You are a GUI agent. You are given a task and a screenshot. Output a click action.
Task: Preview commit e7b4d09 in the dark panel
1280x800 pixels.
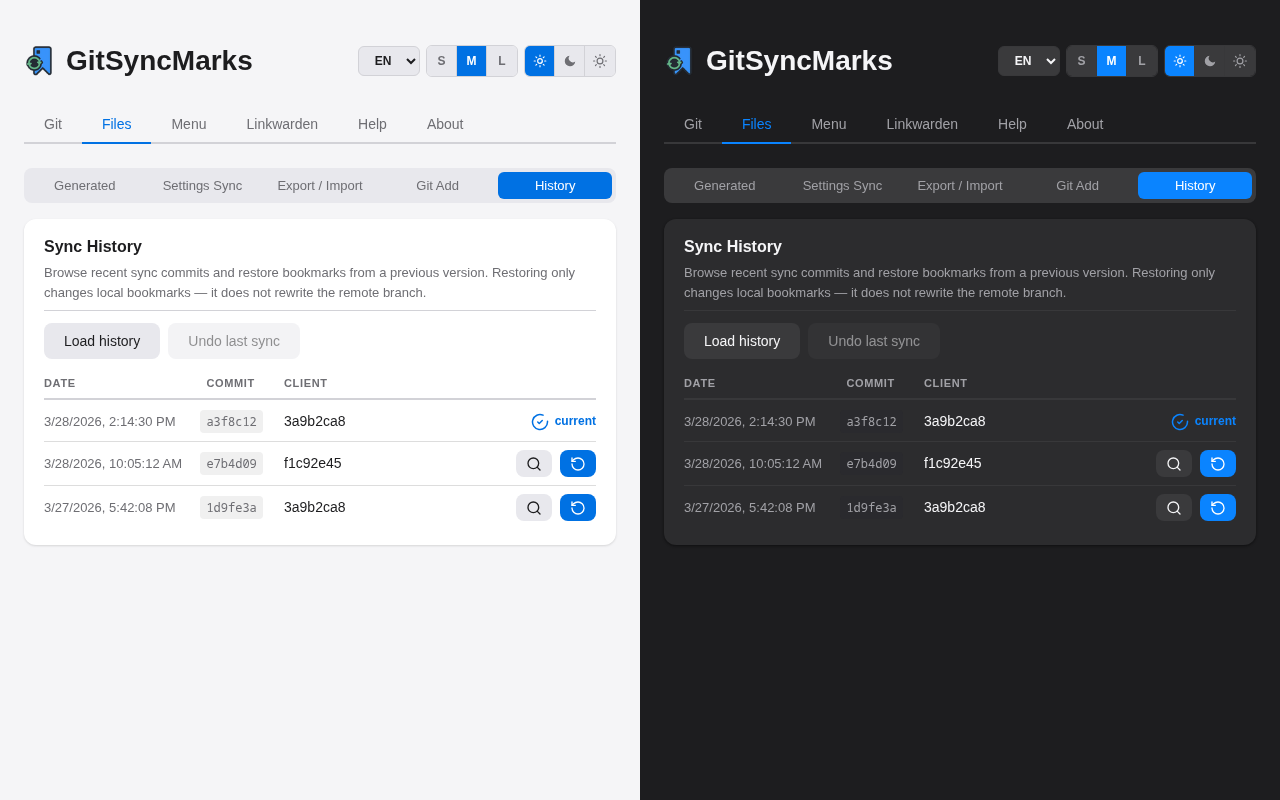[x=1174, y=464]
